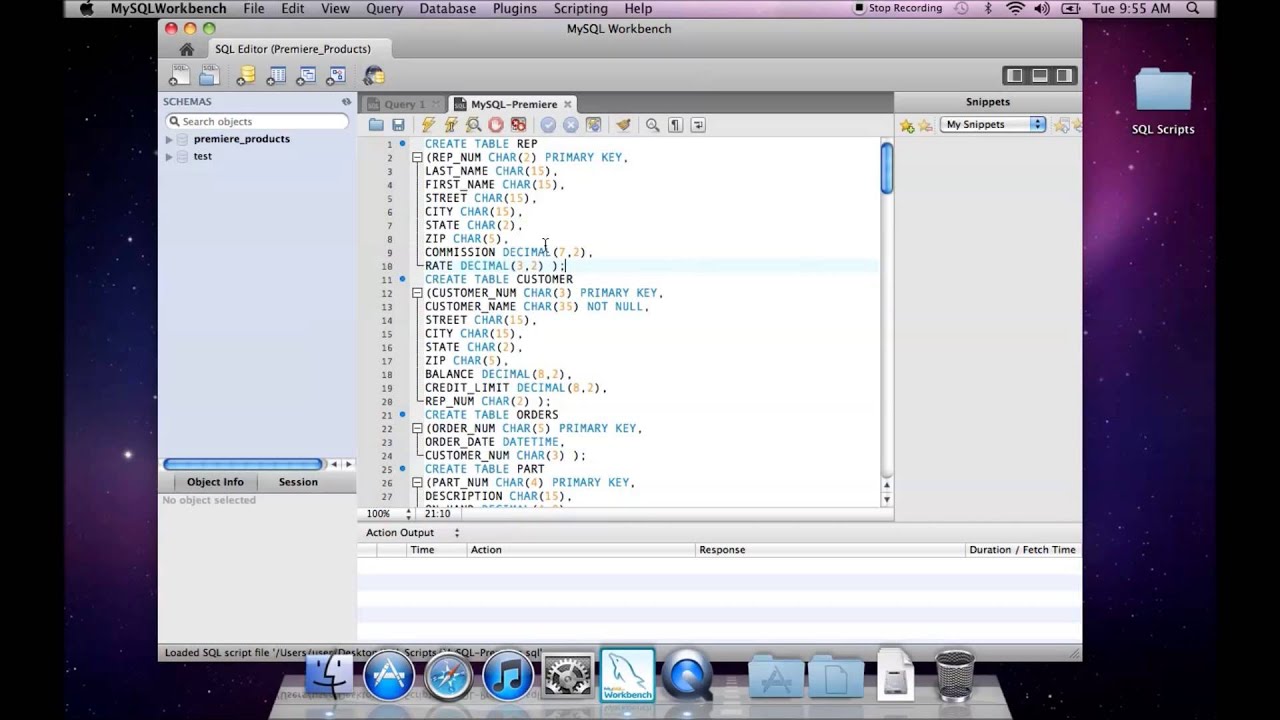
Task: Click the Duration / Fetch Time column header
Action: click(1022, 550)
